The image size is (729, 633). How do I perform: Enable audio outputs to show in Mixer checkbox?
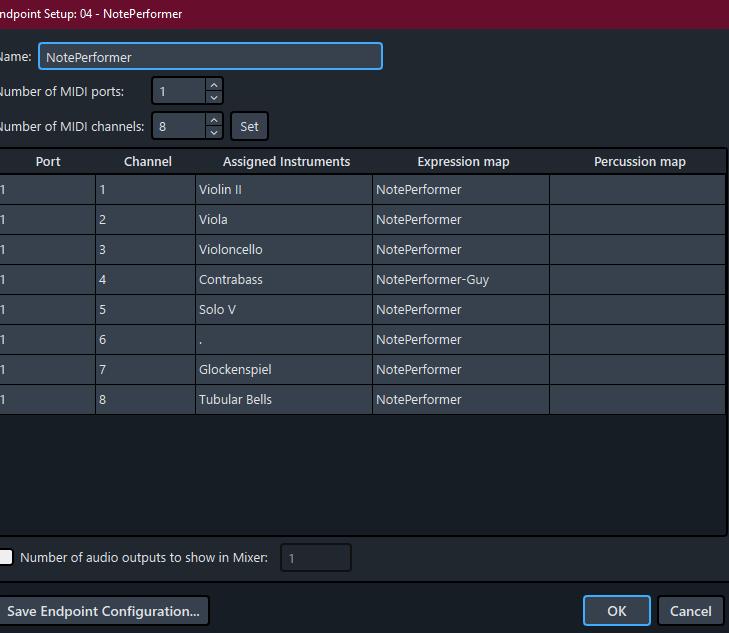click(6, 557)
